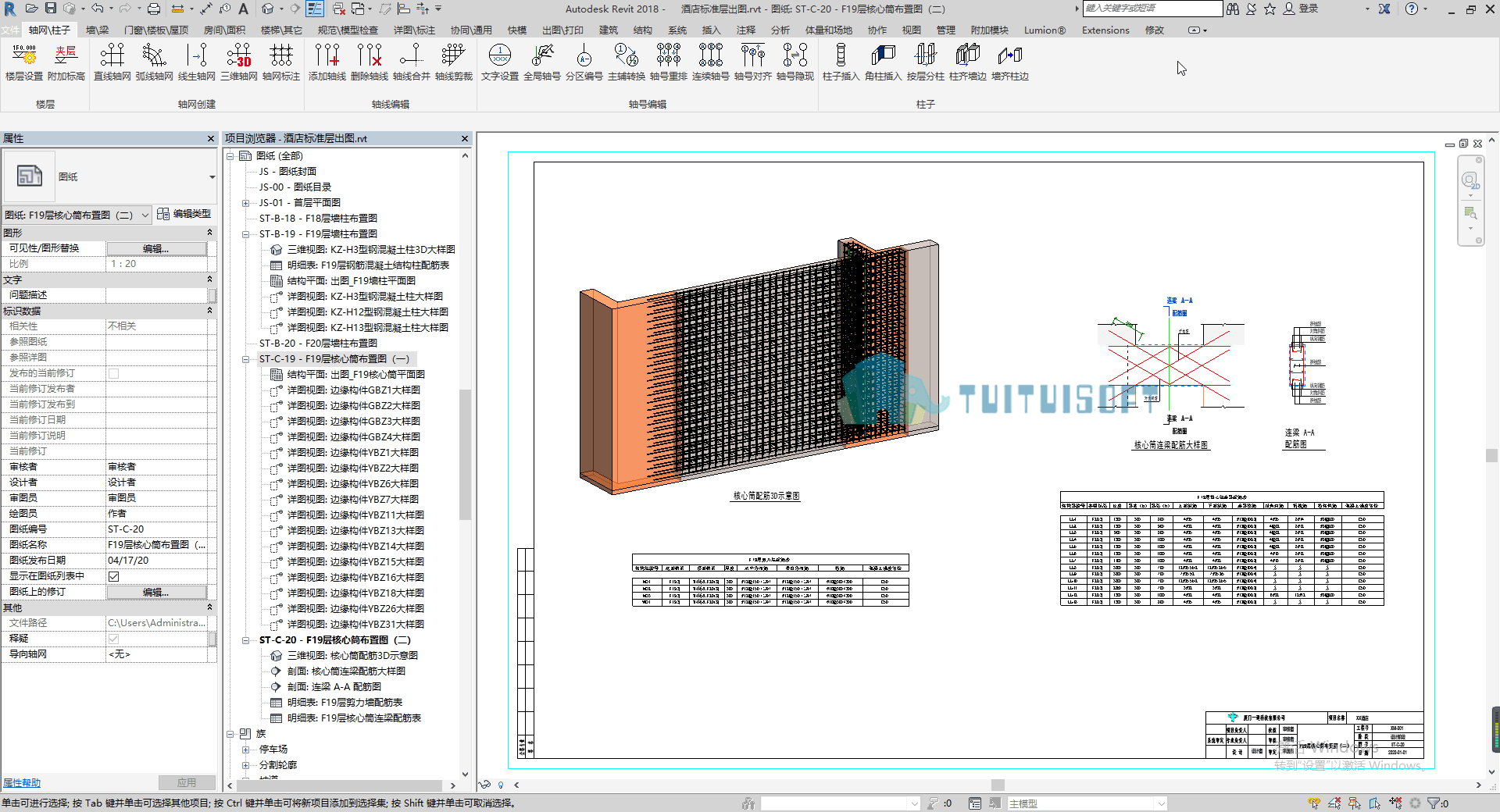
Task: Switch to the Extensions ribbon tab
Action: [x=1105, y=30]
